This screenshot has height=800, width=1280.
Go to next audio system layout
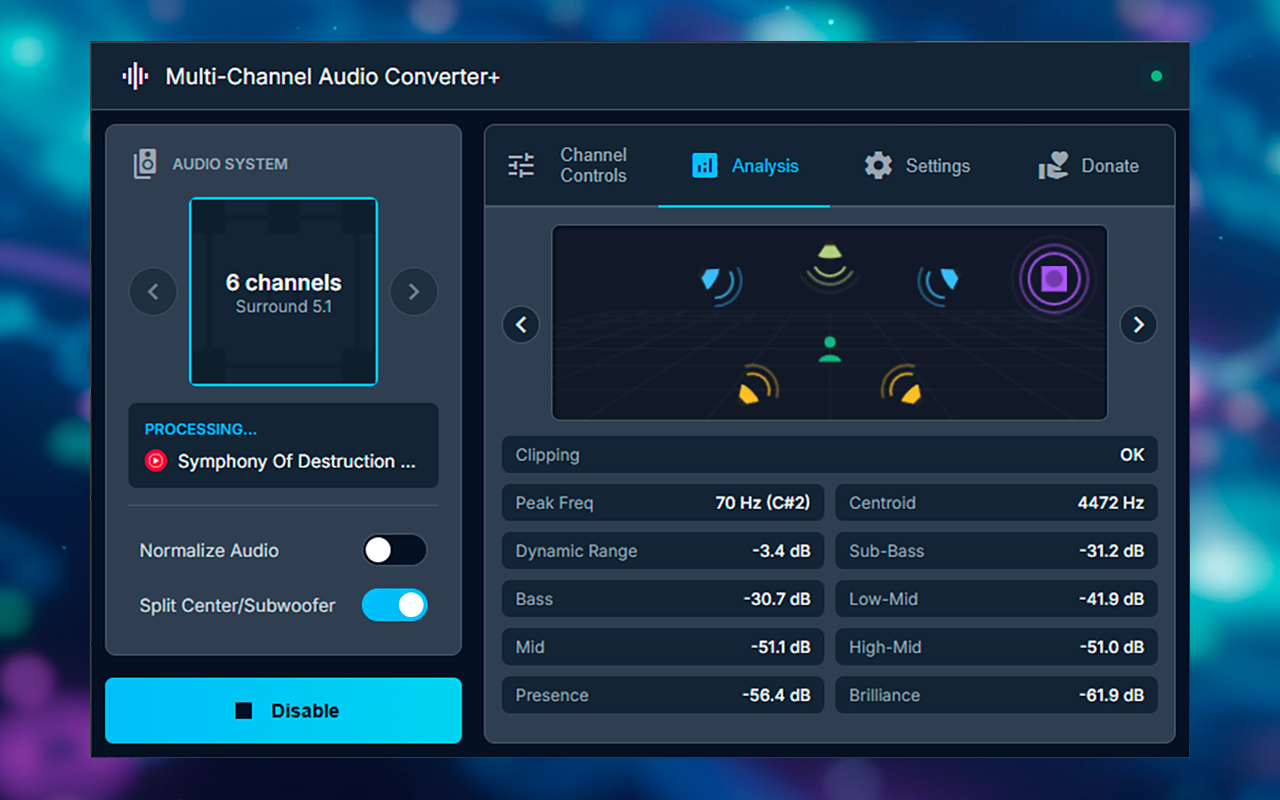click(413, 292)
